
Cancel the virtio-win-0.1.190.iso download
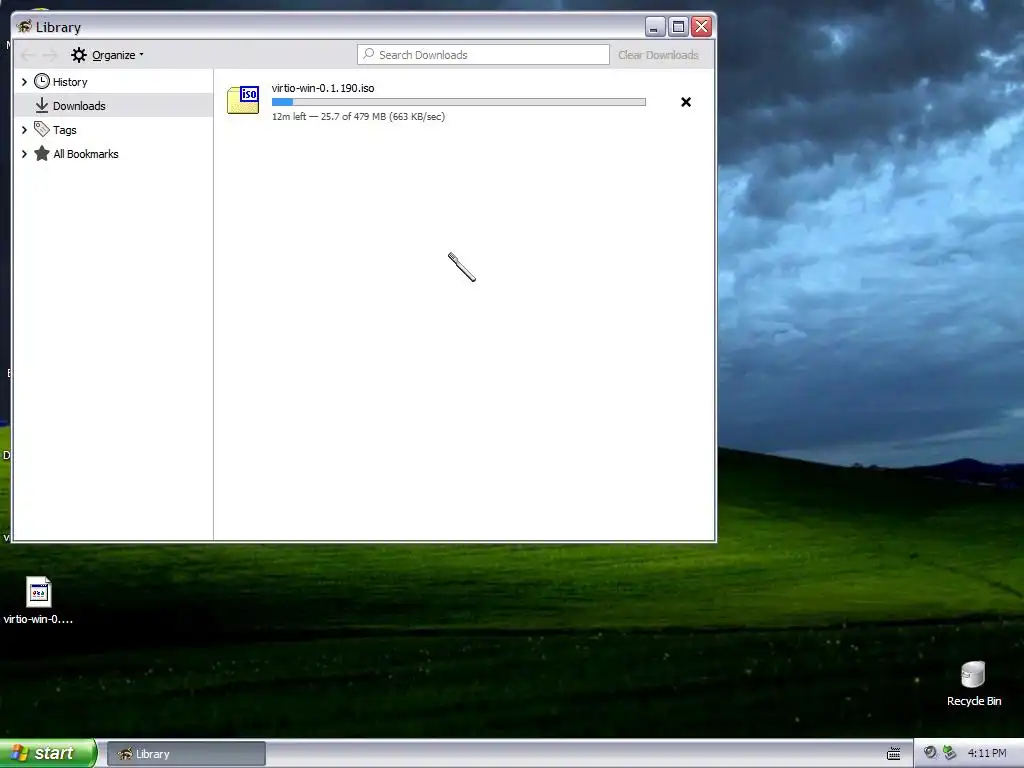[686, 102]
